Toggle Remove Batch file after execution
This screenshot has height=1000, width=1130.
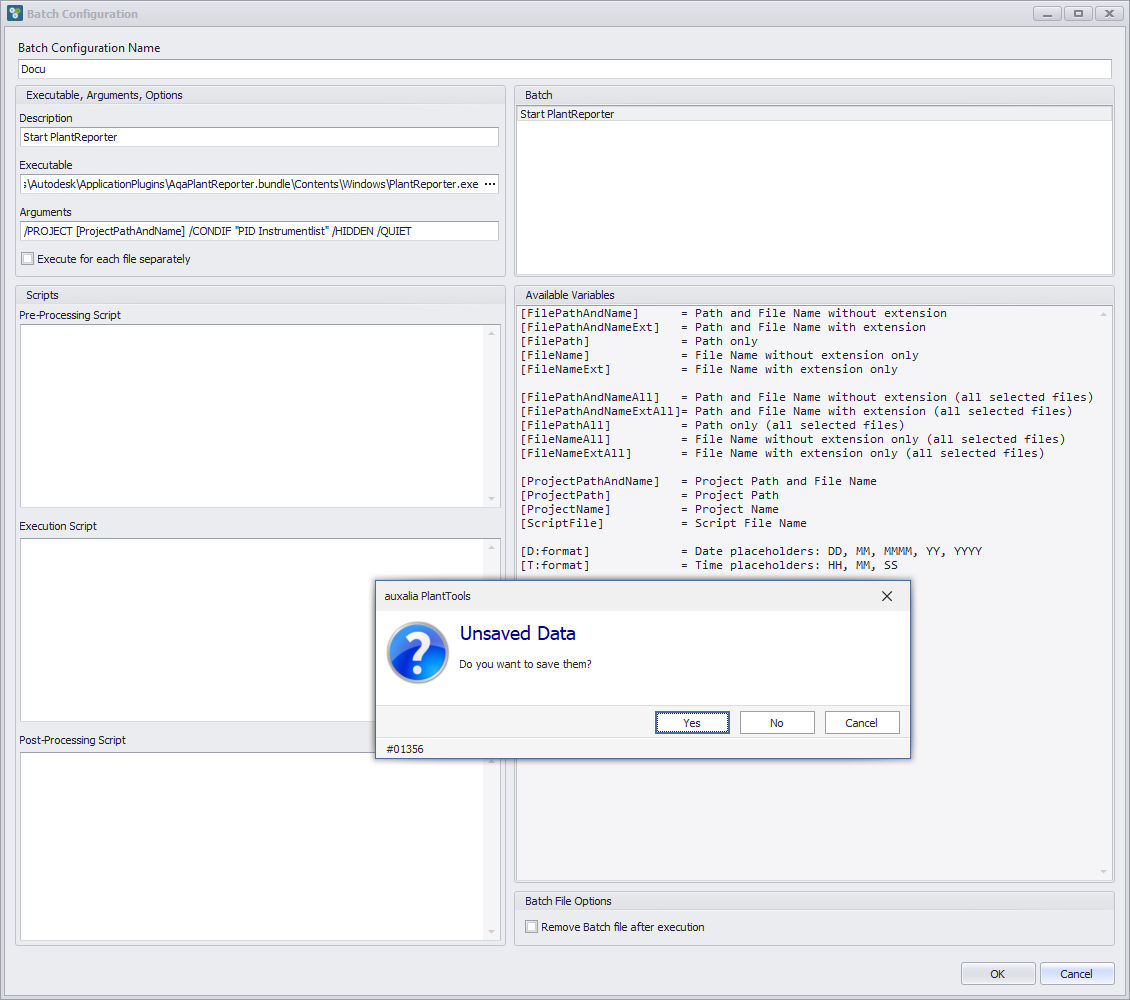(x=532, y=927)
